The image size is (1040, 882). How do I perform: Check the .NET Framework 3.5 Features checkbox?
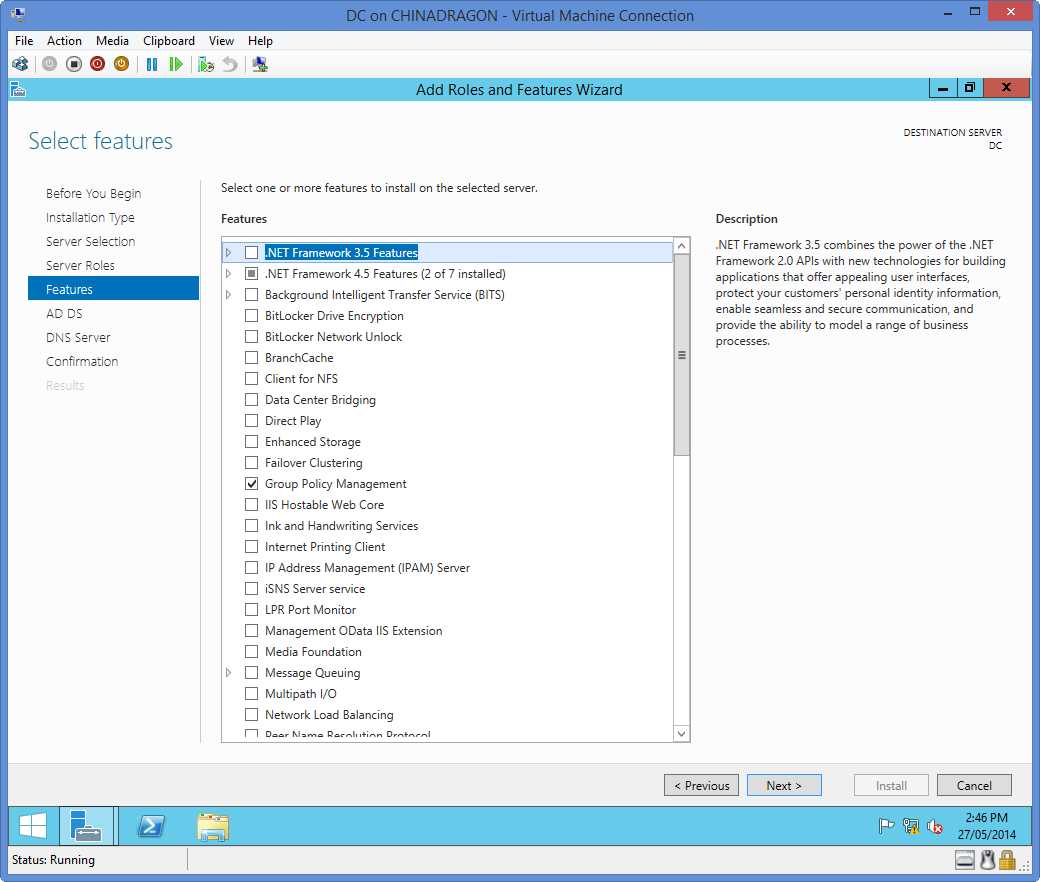tap(251, 253)
